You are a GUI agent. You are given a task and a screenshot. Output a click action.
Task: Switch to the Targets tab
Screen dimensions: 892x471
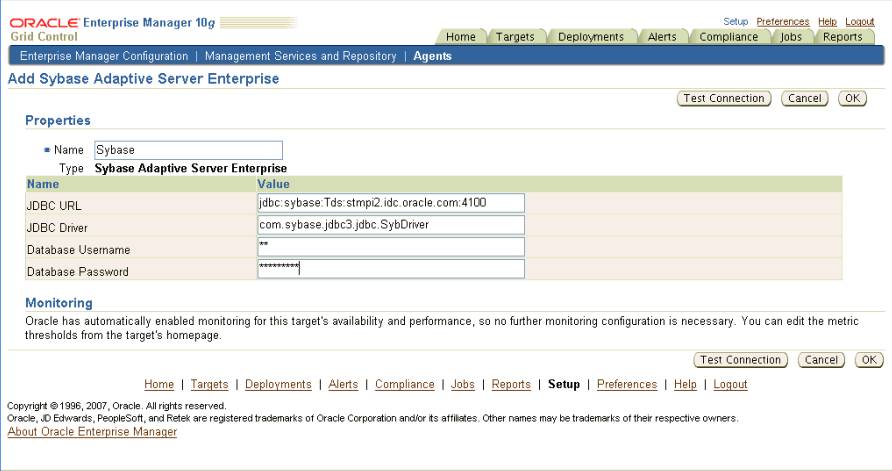point(515,37)
